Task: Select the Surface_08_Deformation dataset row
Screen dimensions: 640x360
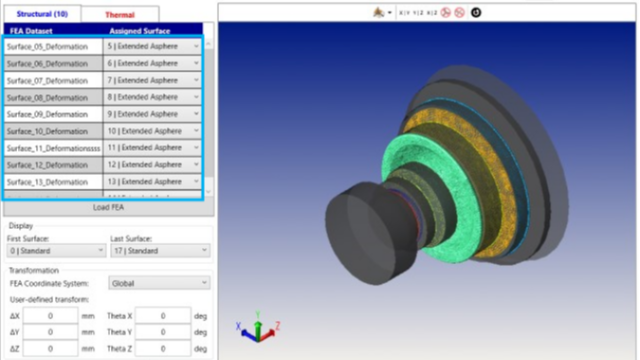Action: click(x=53, y=98)
